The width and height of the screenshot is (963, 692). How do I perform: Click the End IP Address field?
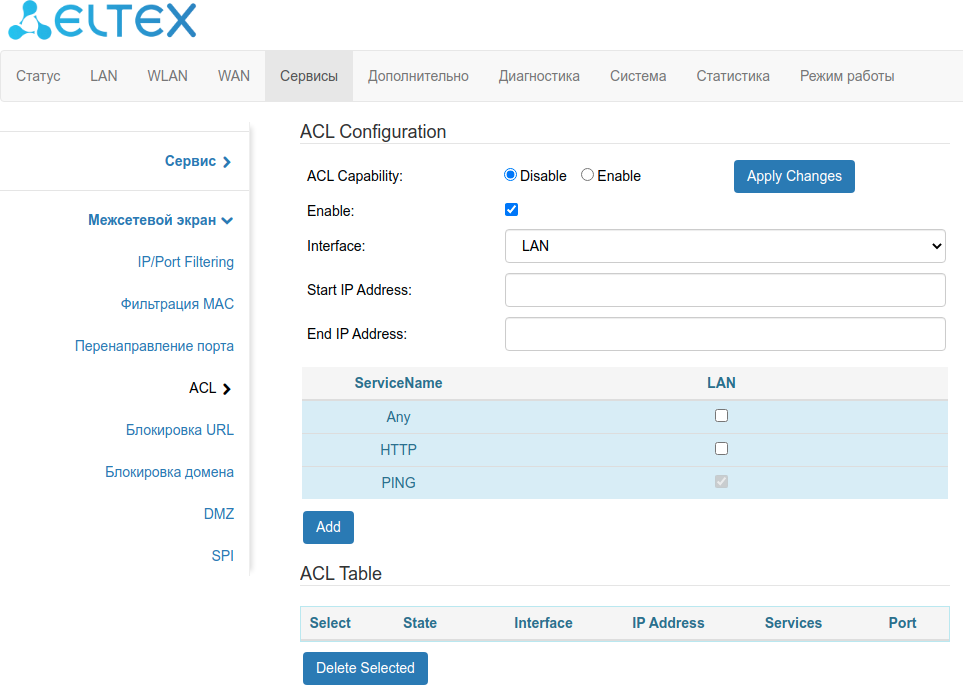click(x=725, y=334)
